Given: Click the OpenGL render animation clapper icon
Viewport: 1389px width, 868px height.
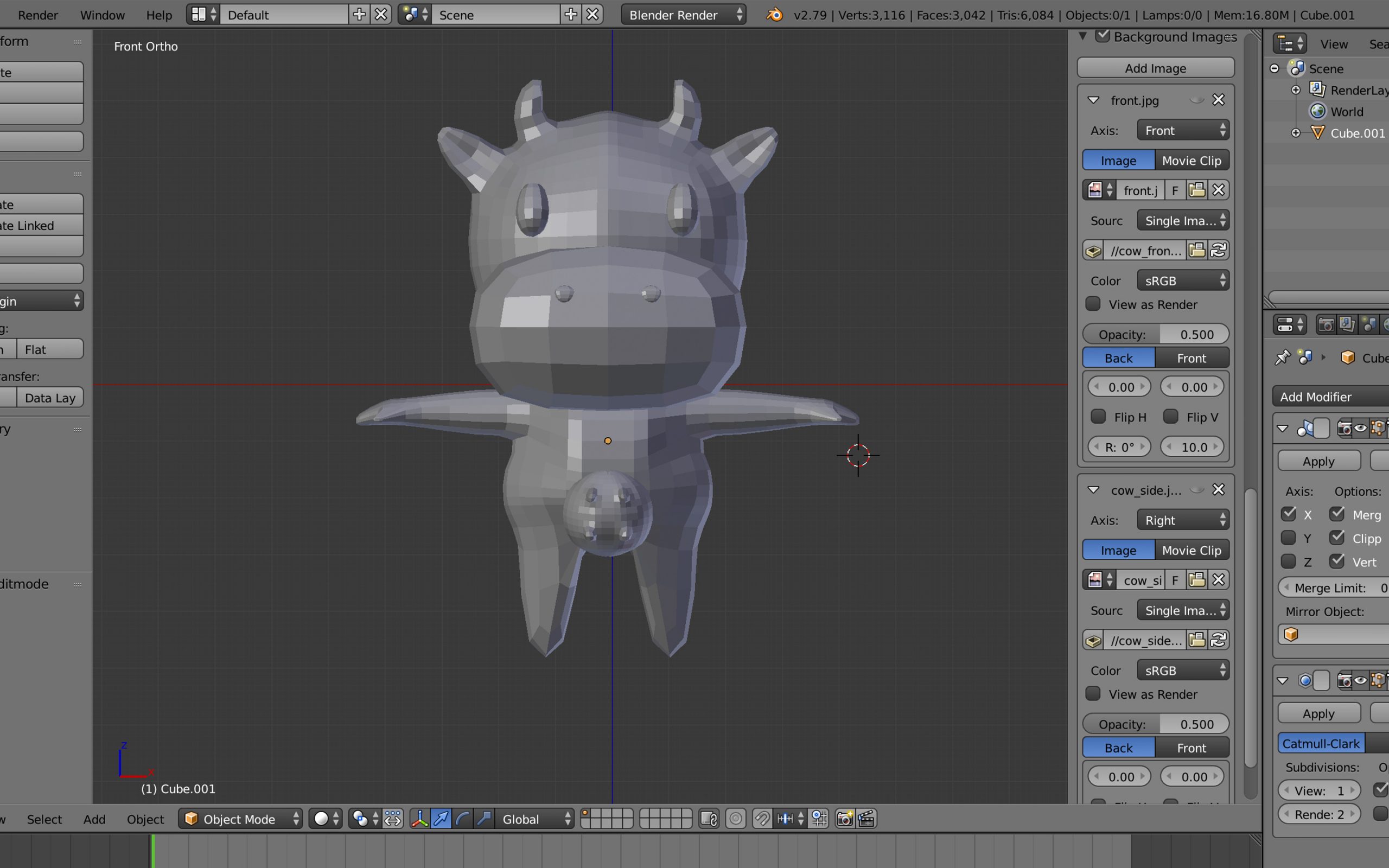Looking at the screenshot, I should pyautogui.click(x=866, y=819).
